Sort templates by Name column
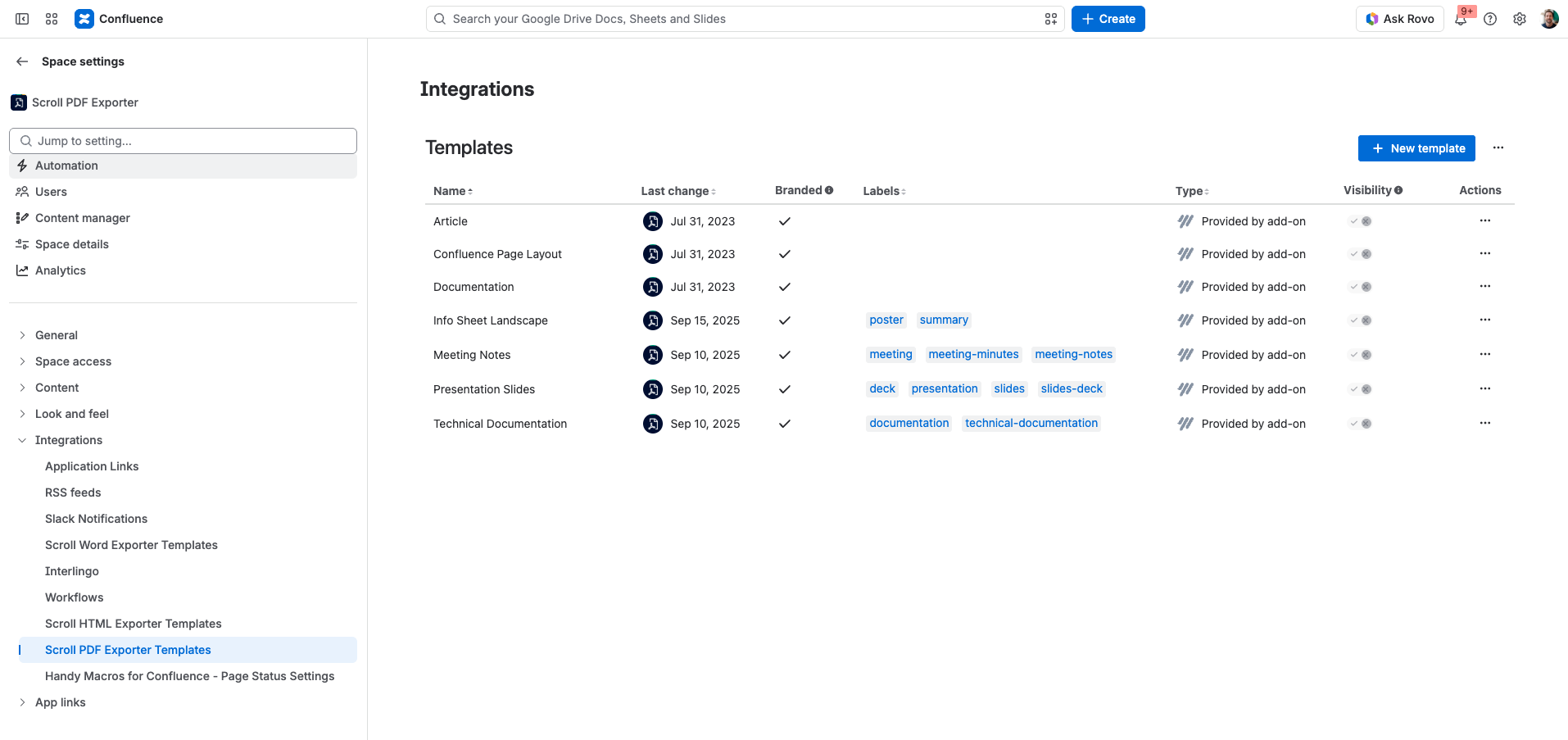Screen dimensions: 1568x740 point(453,191)
